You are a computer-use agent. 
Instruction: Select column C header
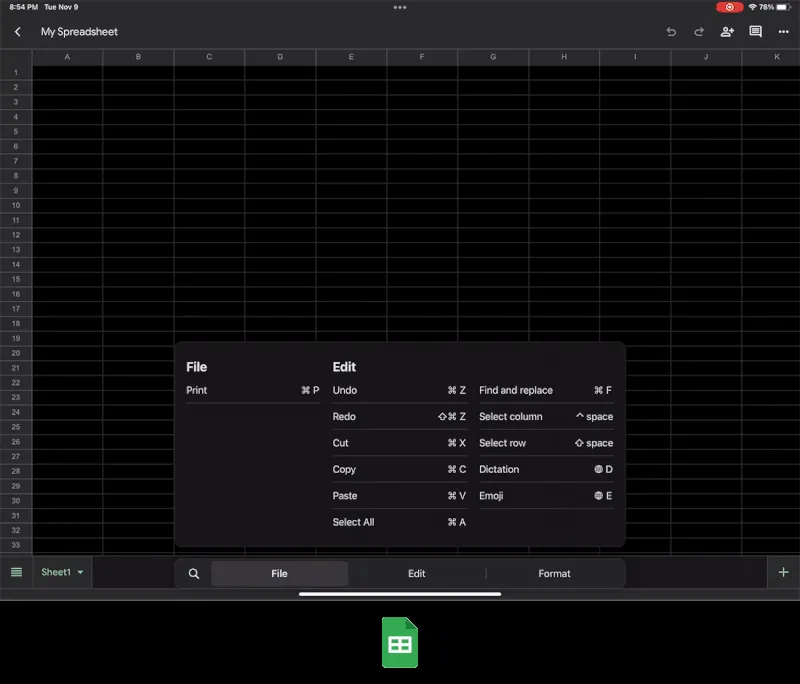[209, 57]
